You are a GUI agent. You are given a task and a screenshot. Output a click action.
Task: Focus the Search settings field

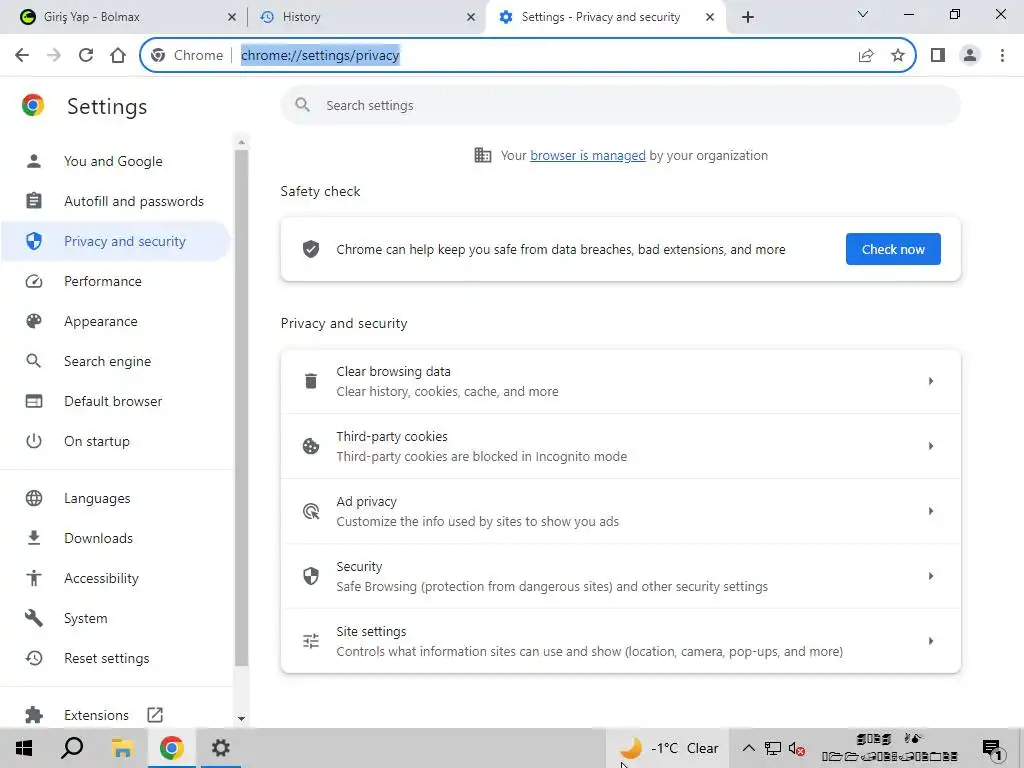[x=620, y=105]
